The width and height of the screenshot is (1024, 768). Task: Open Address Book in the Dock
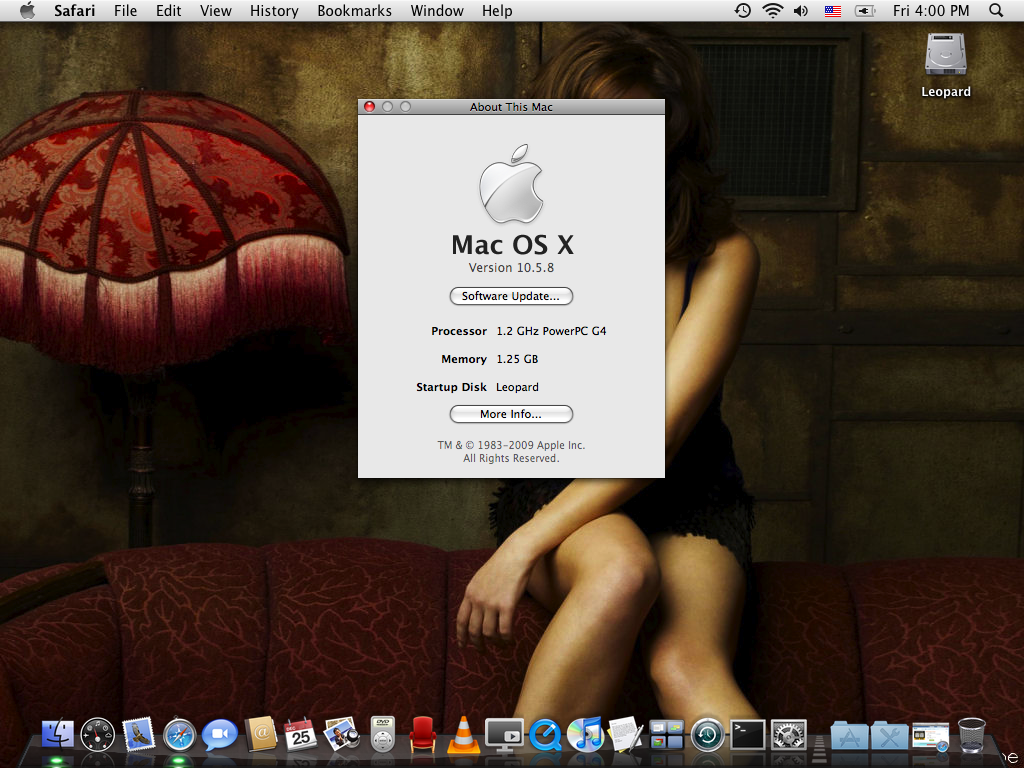coord(261,735)
